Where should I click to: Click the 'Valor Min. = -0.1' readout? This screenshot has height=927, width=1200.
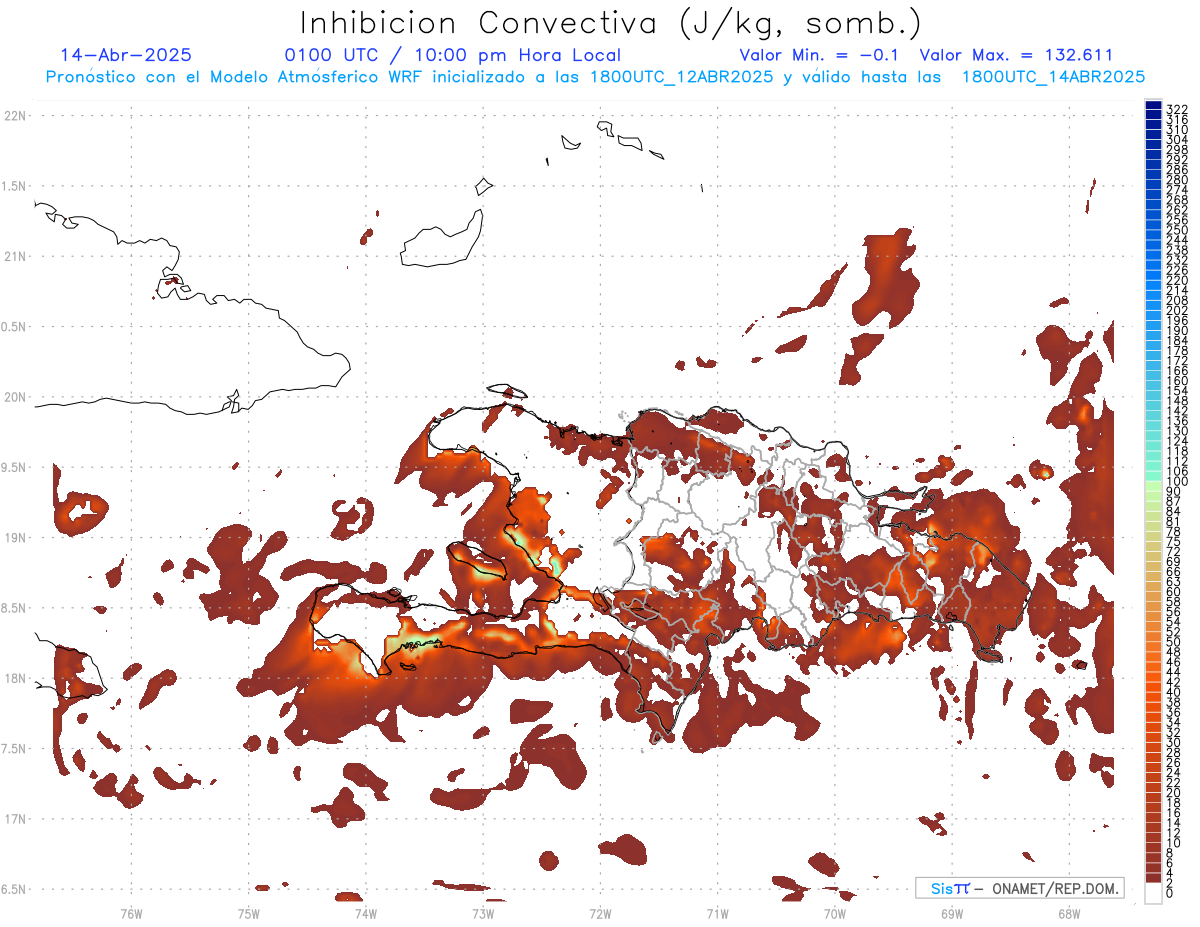(821, 55)
